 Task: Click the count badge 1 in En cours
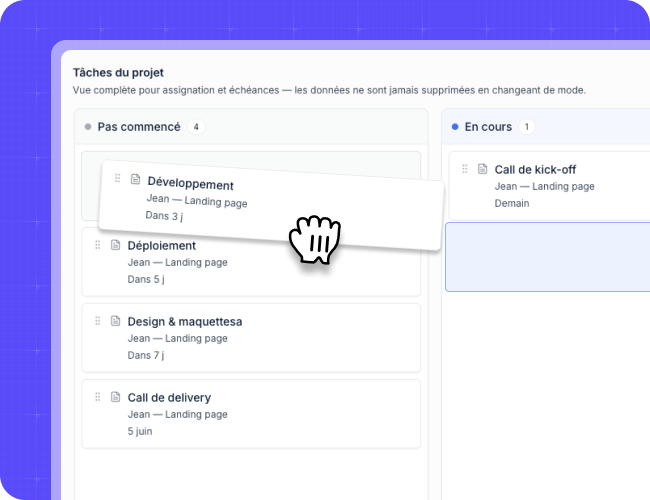[527, 127]
